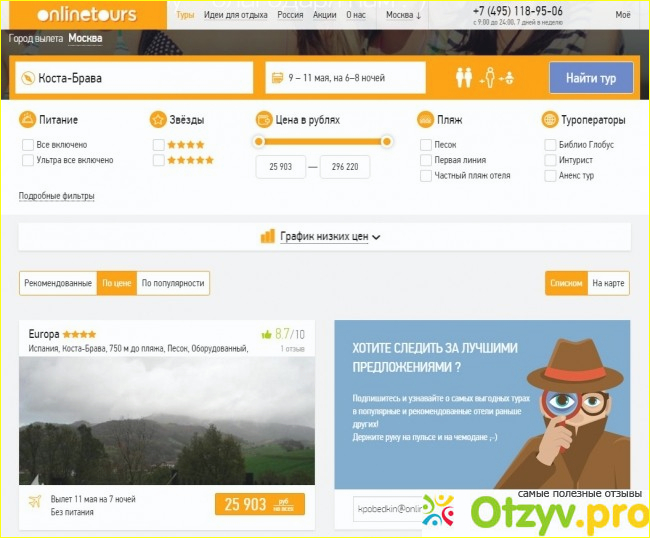Tick the Библио Глобус tour operator checkbox
This screenshot has width=650, height=538.
(x=551, y=145)
